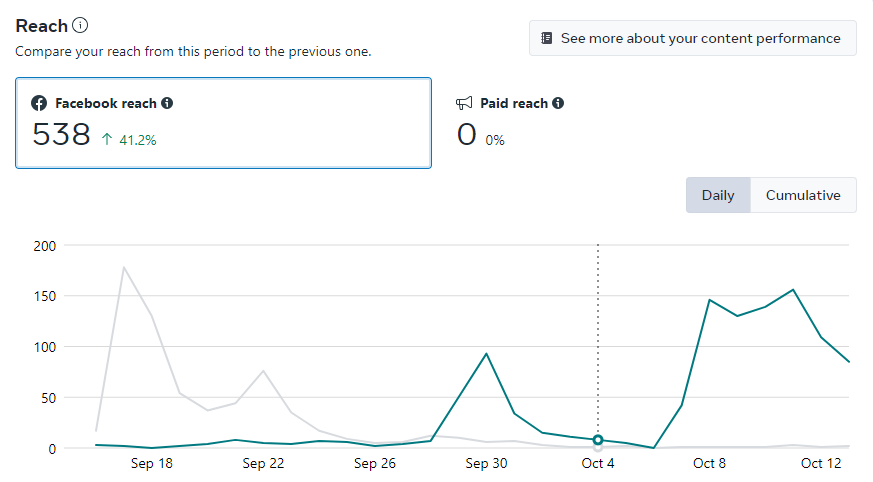The image size is (873, 482).
Task: Select the Facebook reach card
Action: pos(223,123)
